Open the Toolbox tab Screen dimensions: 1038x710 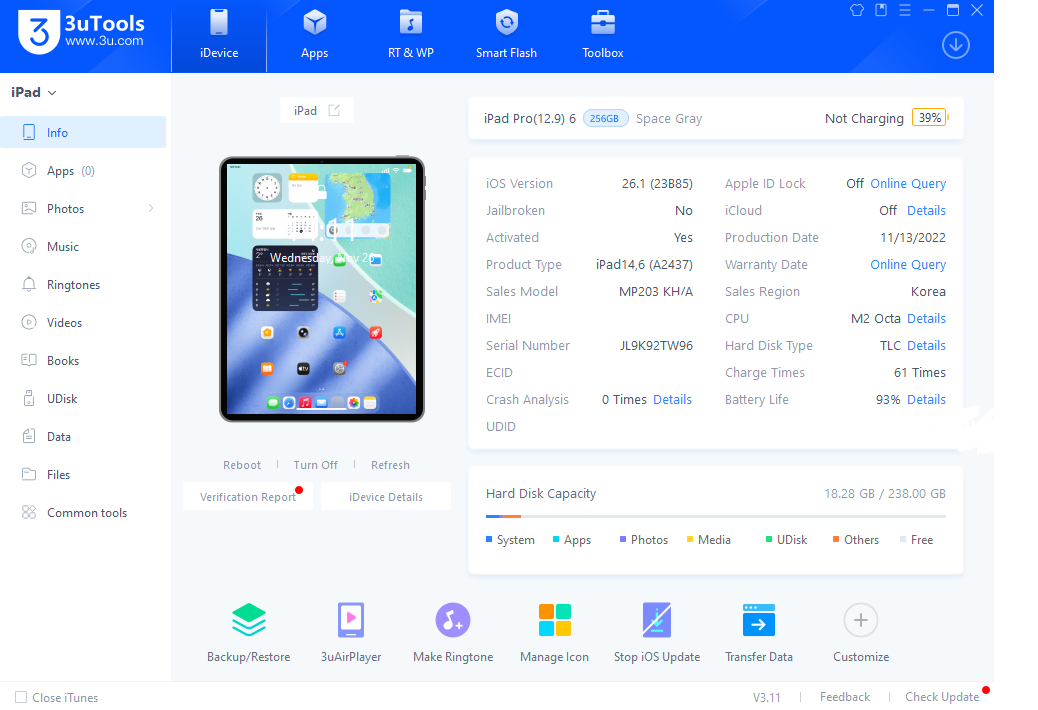(x=603, y=36)
